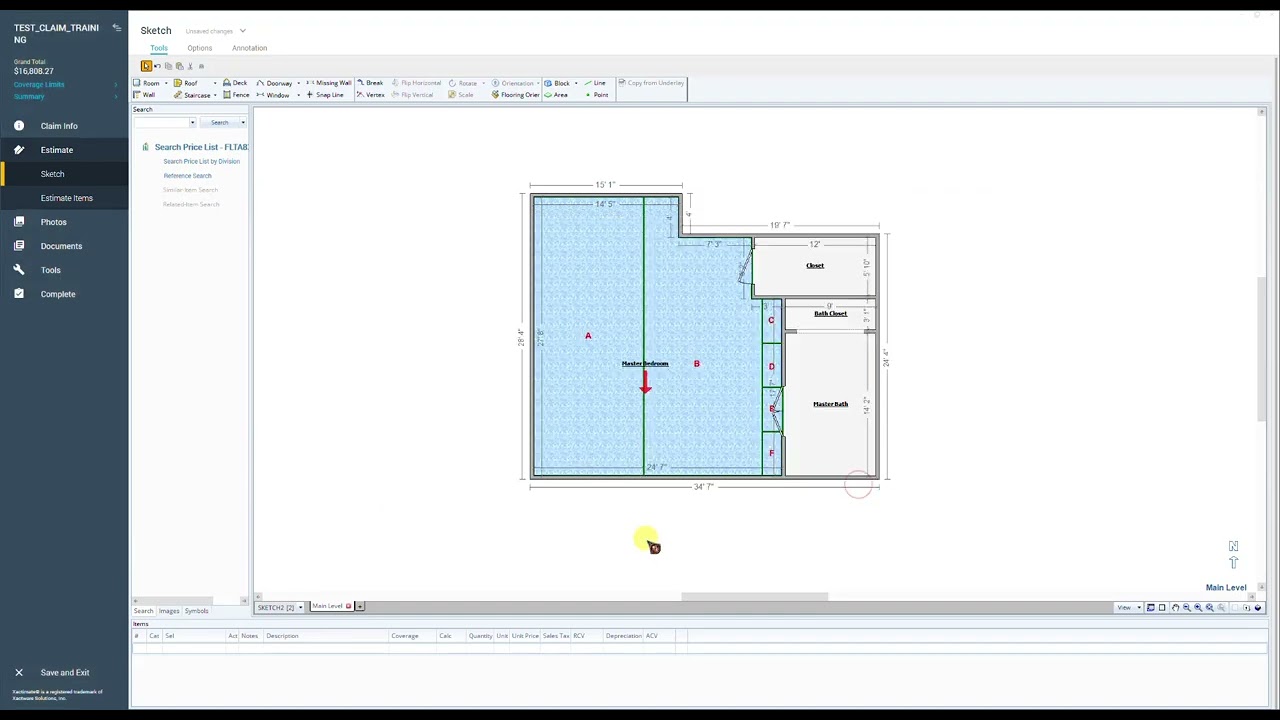
Task: Click the price list search field
Action: click(x=164, y=123)
